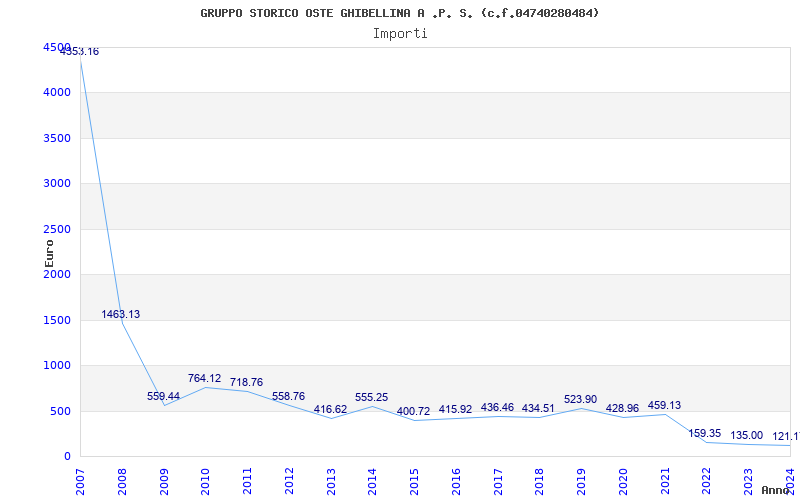Image resolution: width=800 pixels, height=500 pixels.
Task: Select the 523.90 data label
Action: 581,399
